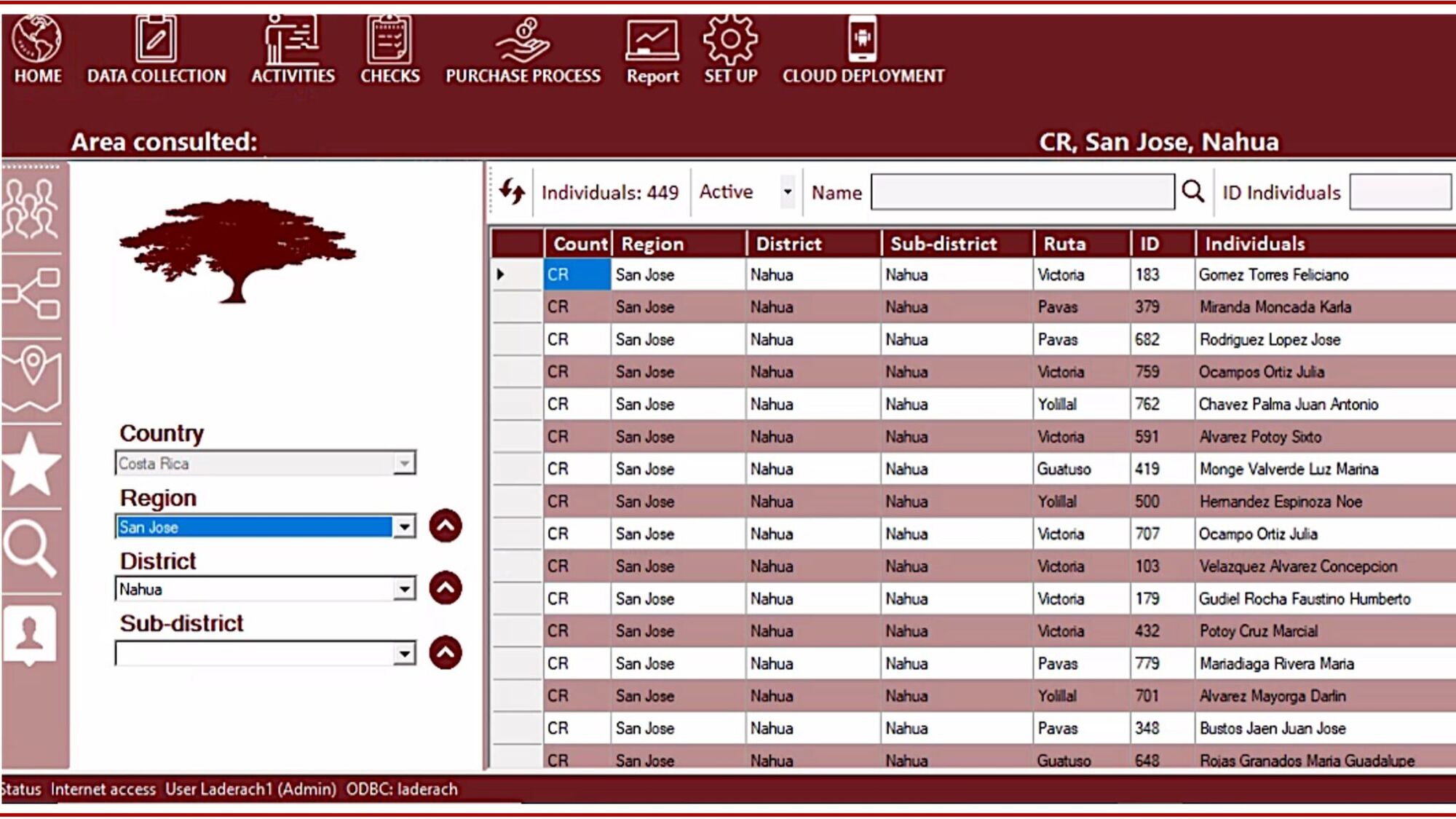
Task: Open the Active status filter dropdown
Action: 787,192
